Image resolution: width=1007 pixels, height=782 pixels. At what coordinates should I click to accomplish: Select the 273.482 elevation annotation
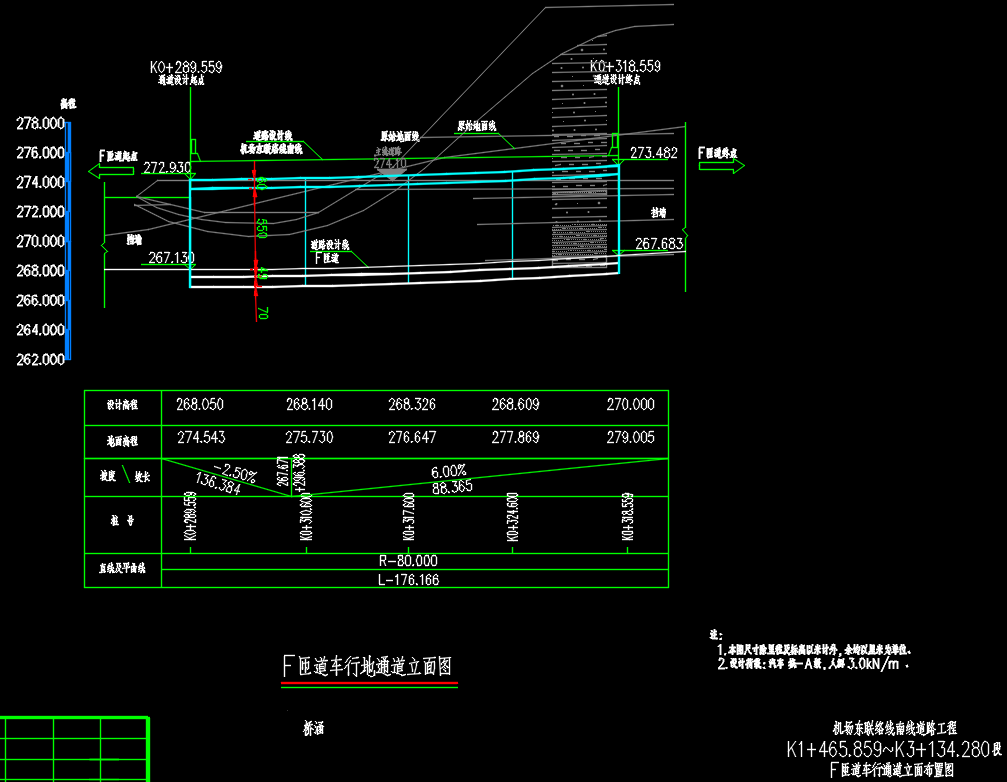[x=654, y=153]
